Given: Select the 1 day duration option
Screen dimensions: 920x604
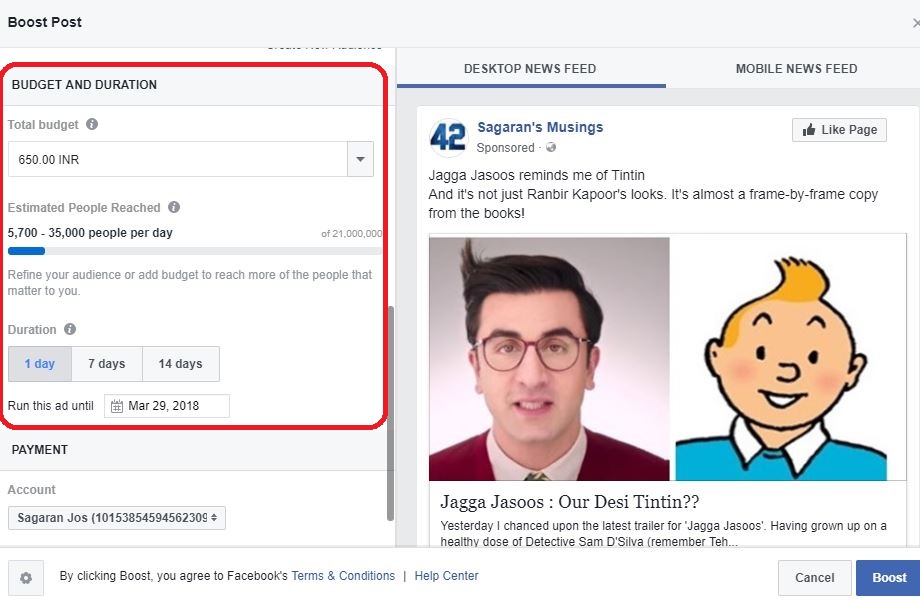Looking at the screenshot, I should pos(40,364).
